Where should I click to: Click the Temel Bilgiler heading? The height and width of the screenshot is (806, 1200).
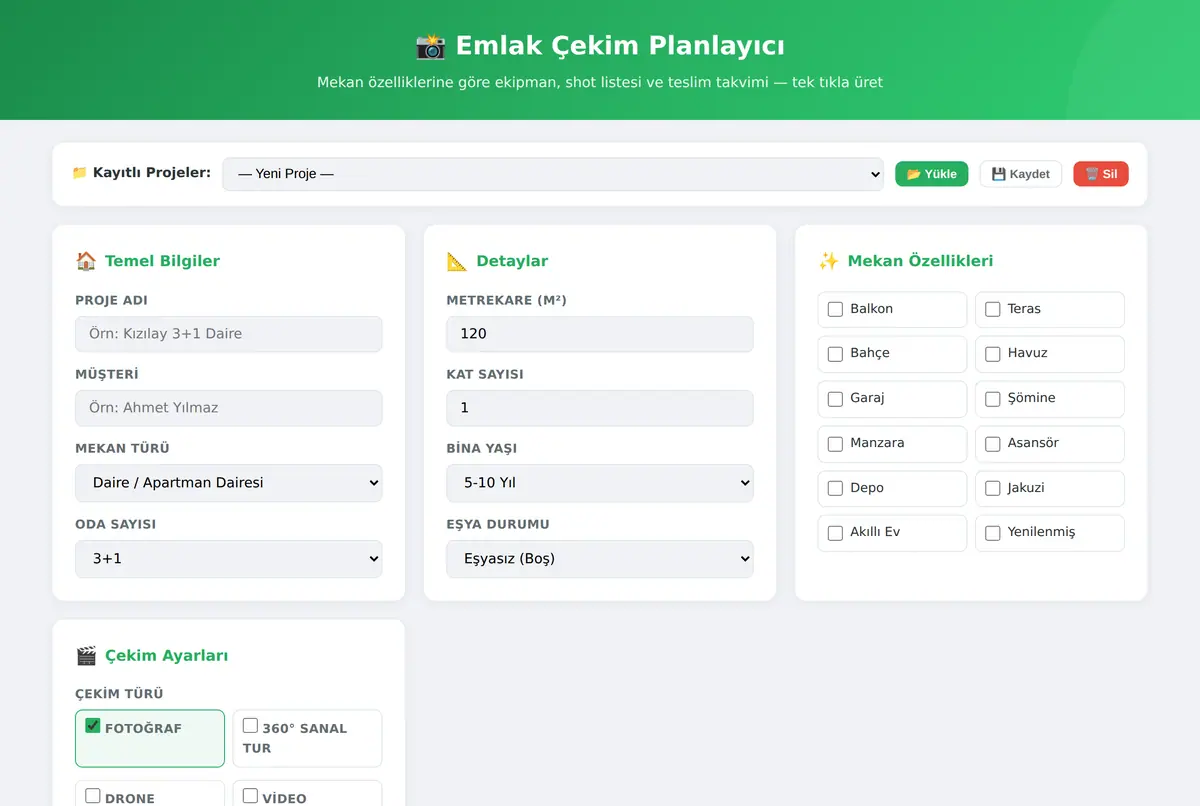click(x=162, y=261)
